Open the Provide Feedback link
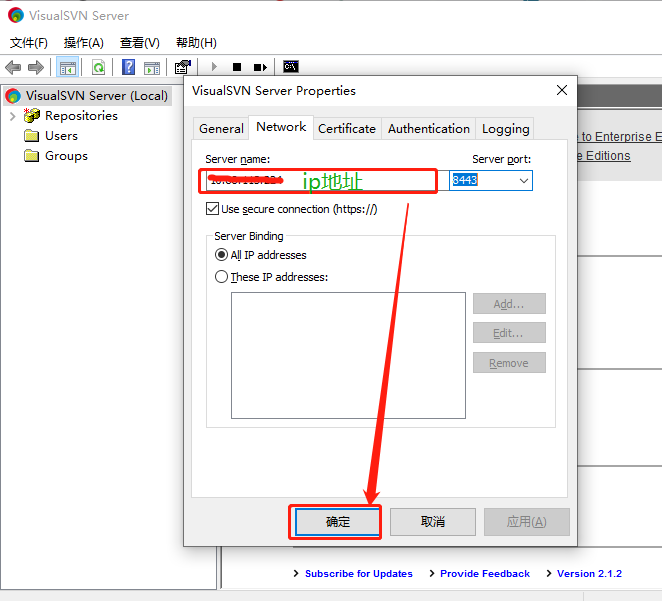Image resolution: width=662 pixels, height=601 pixels. pos(485,574)
